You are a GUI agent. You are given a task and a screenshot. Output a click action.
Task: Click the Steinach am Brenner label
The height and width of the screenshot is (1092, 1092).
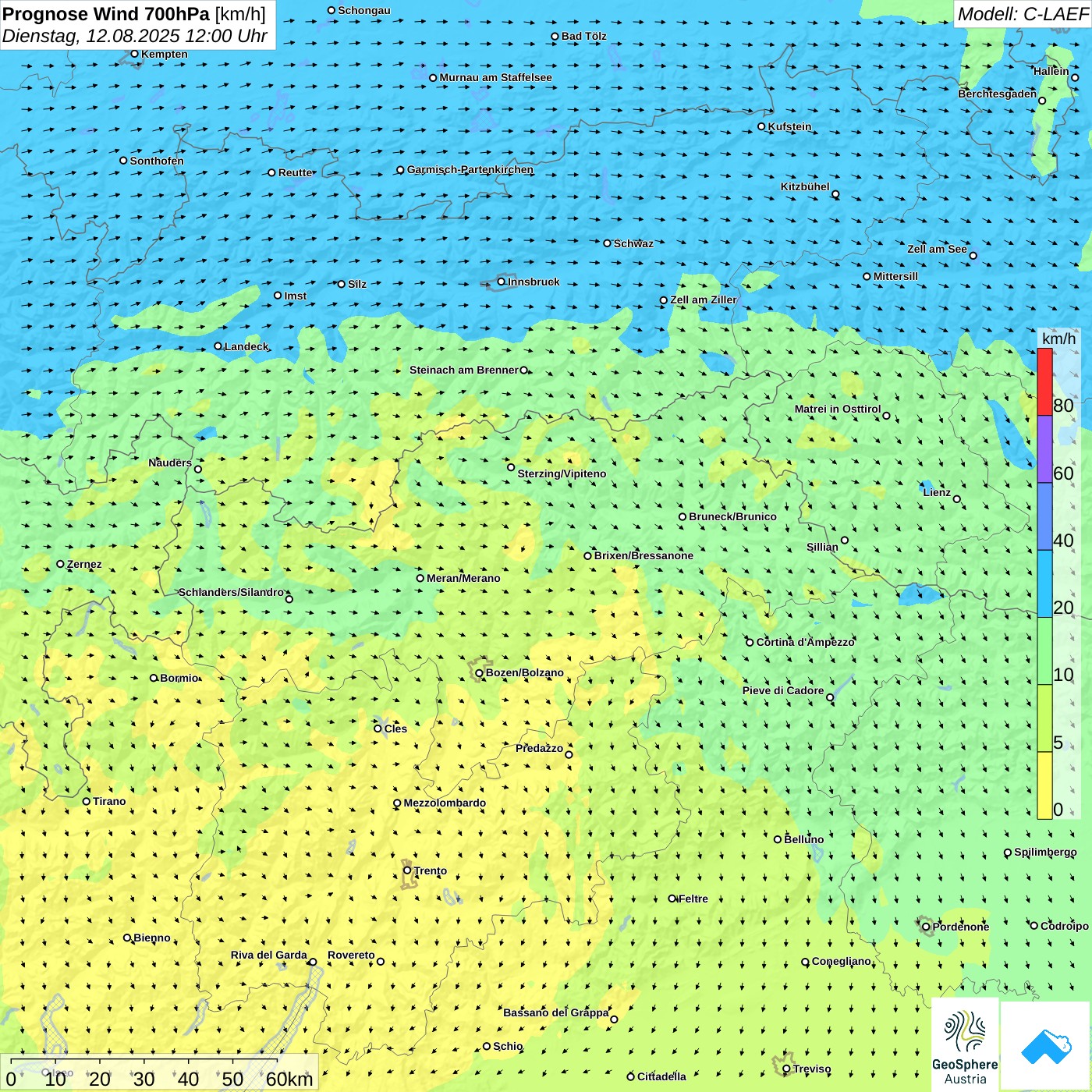coord(464,370)
